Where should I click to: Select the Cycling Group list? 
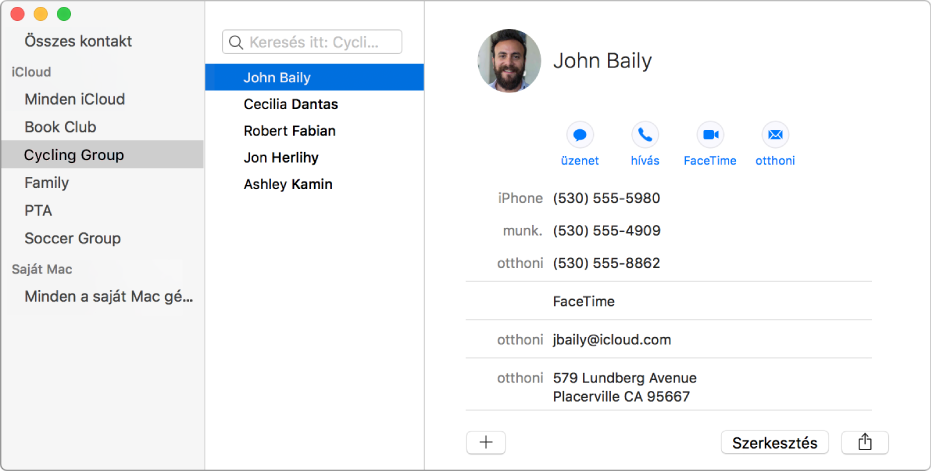point(102,154)
